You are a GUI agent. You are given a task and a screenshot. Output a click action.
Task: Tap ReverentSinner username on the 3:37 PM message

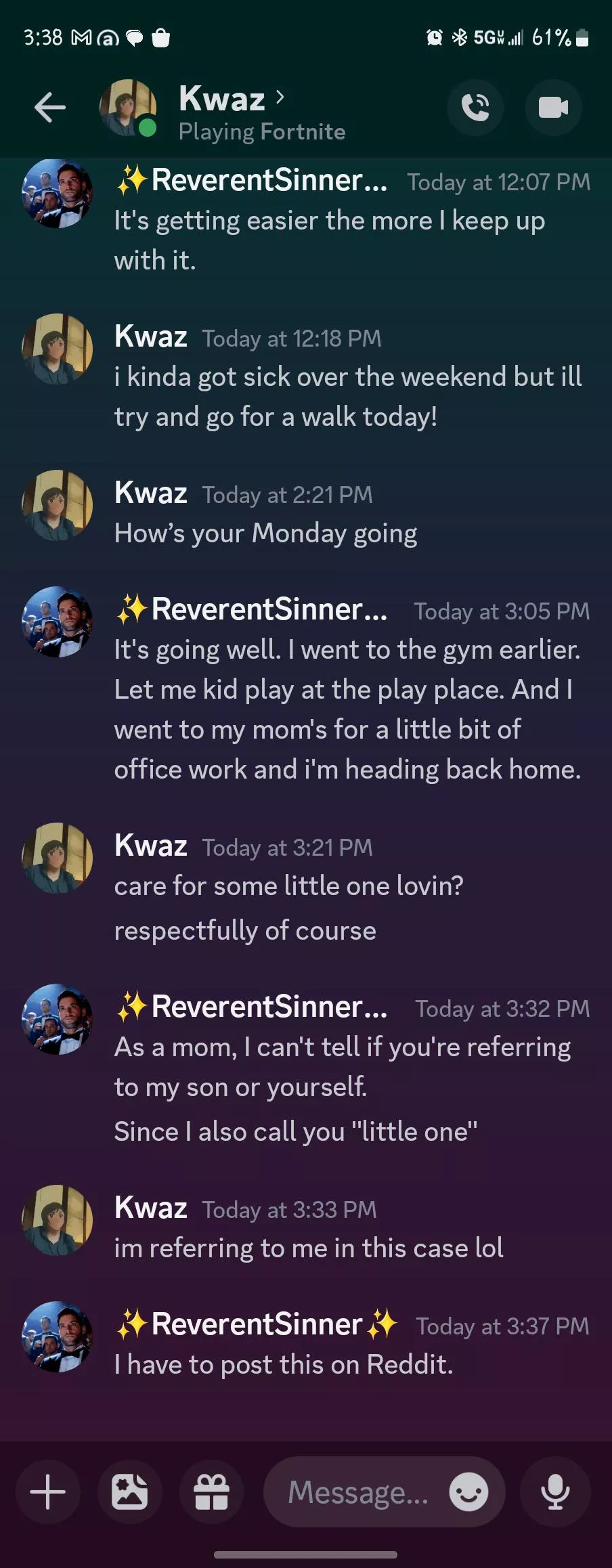coord(257,1324)
